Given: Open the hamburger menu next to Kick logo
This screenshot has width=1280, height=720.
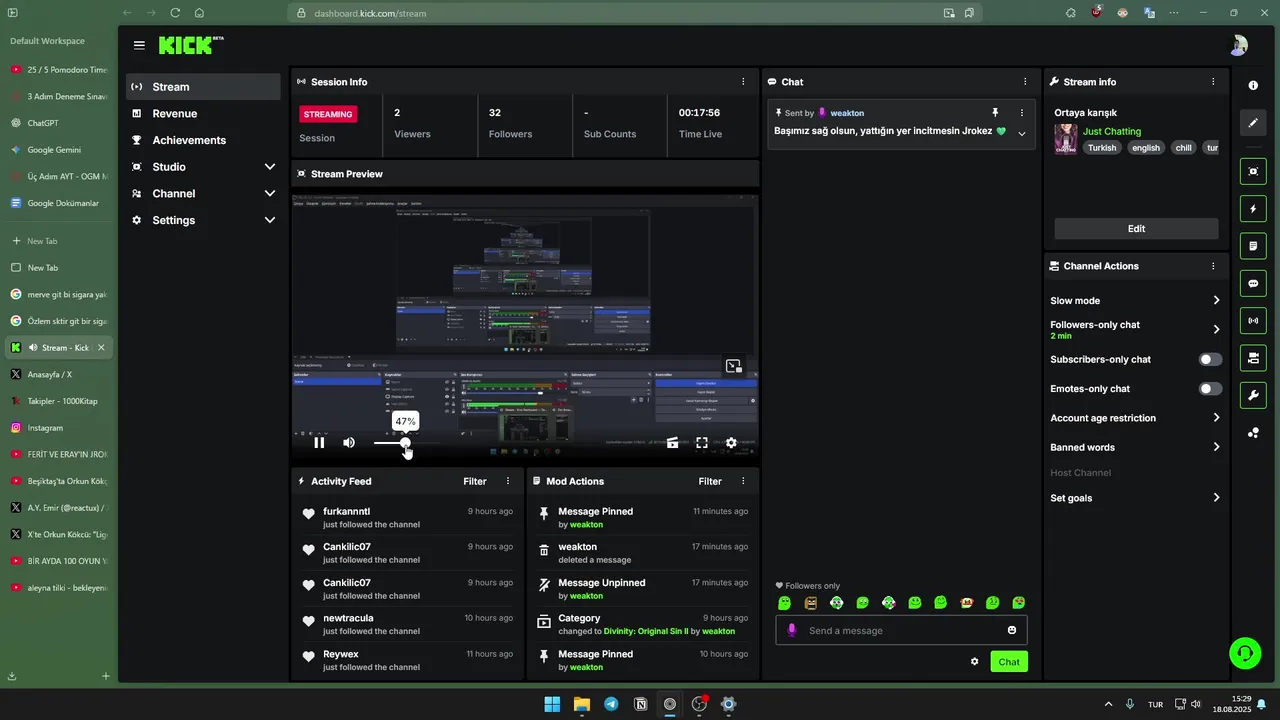Looking at the screenshot, I should [139, 45].
